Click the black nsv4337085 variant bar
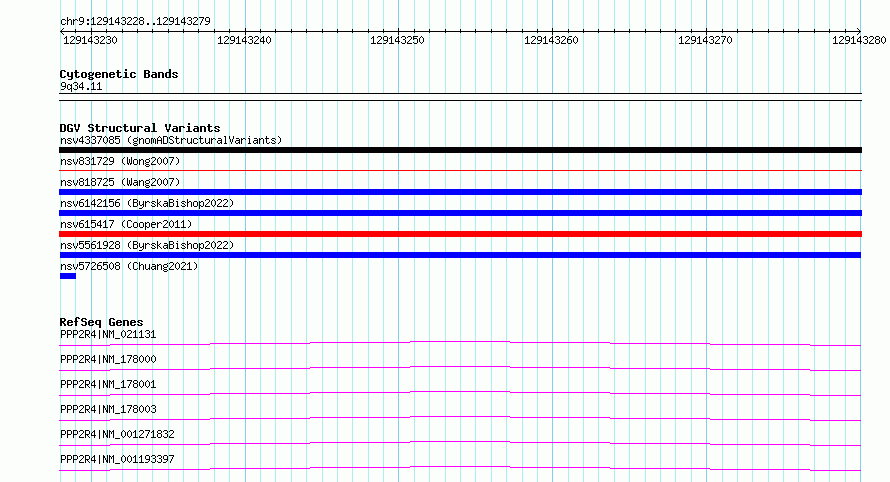This screenshot has height=482, width=890. point(460,150)
